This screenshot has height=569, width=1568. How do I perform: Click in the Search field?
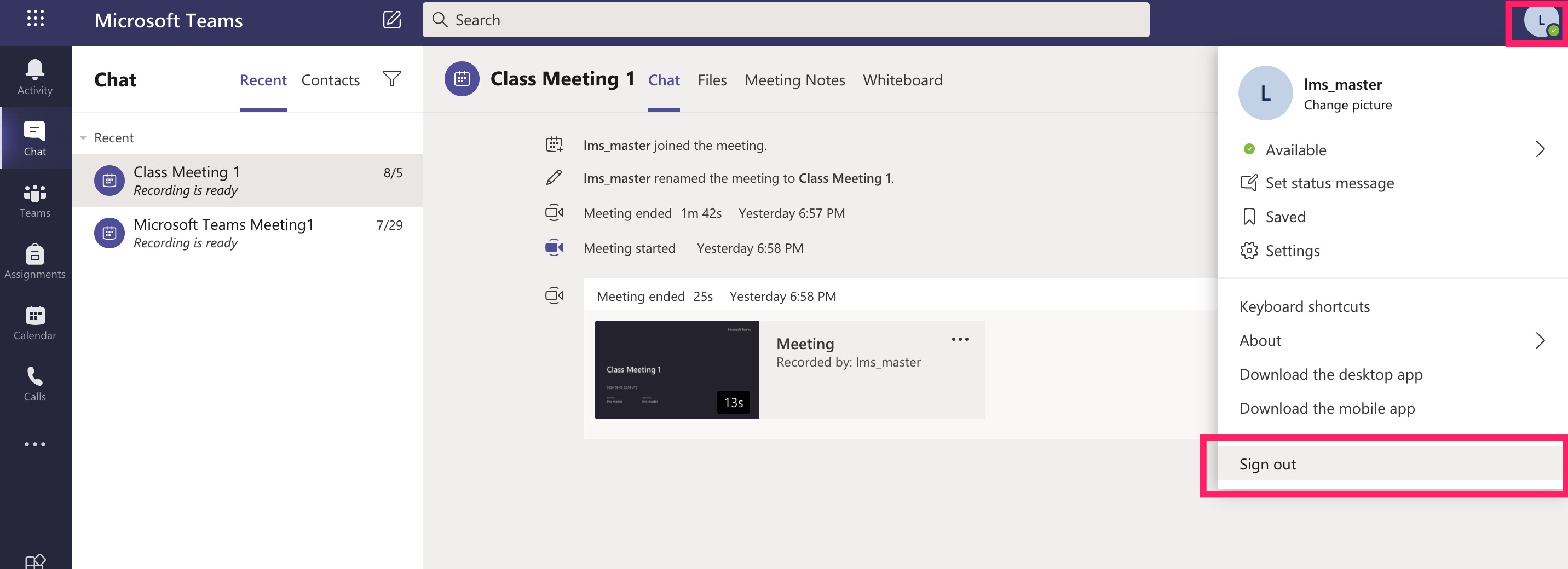[x=786, y=20]
